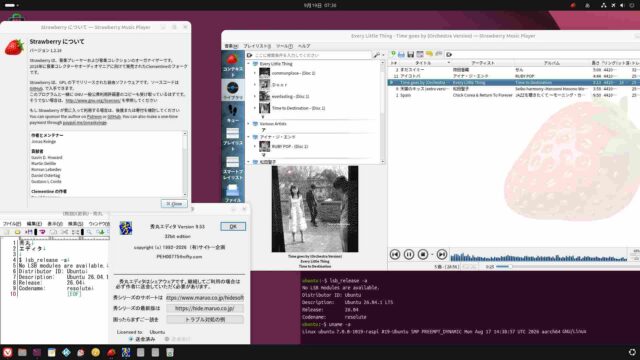
Task: Click the new playlist icon in playlist toolbar
Action: pos(393,54)
